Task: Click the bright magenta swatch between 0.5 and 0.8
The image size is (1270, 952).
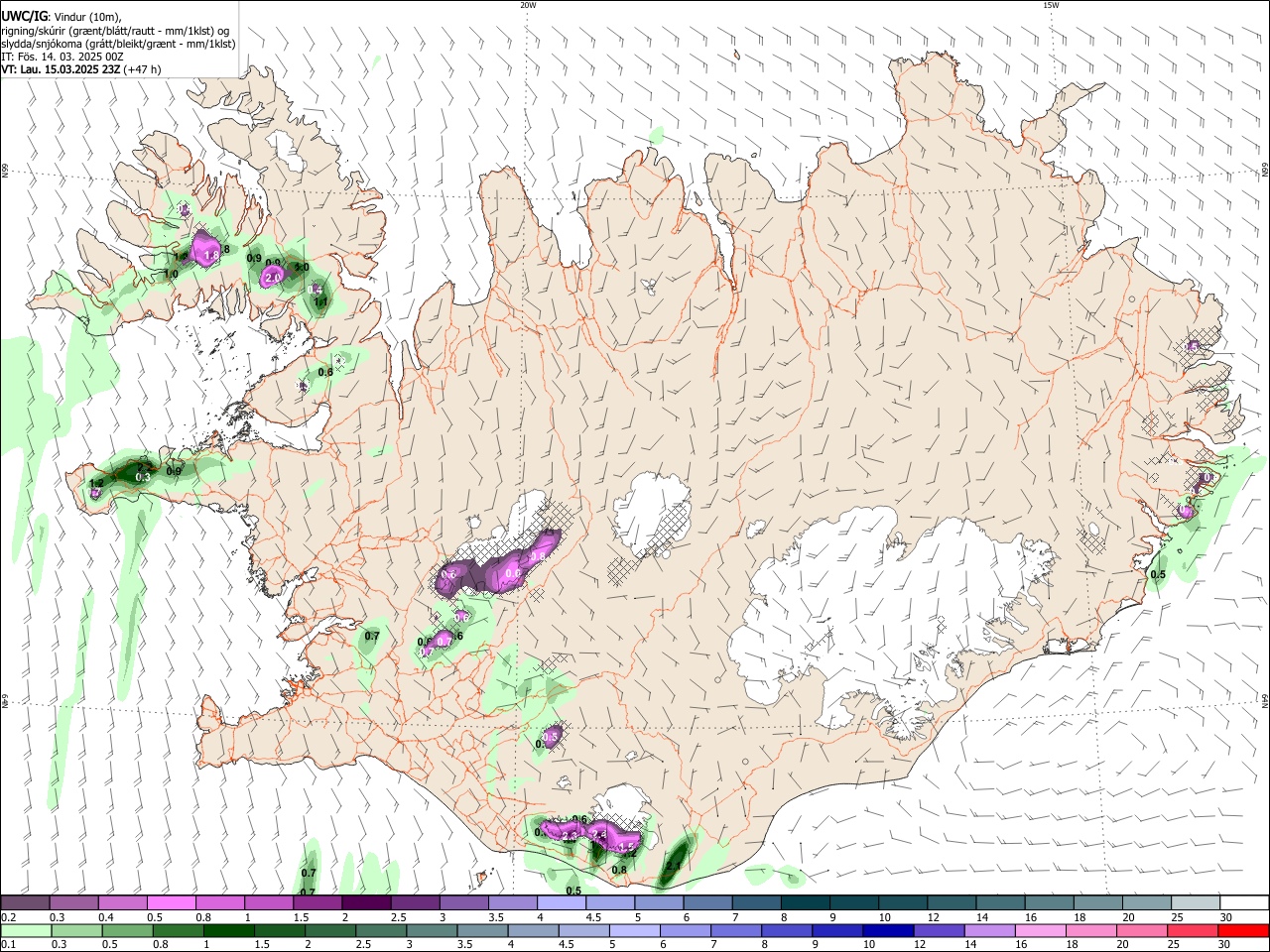Action: [x=171, y=903]
